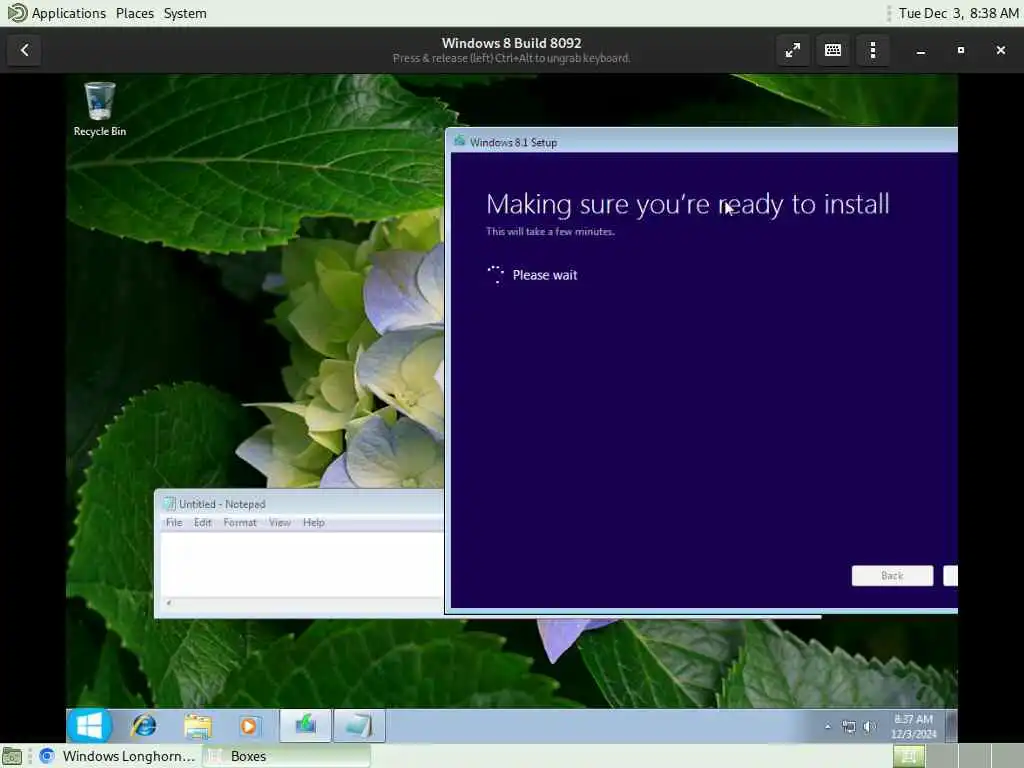Click the Windows 8.1 Setup title icon
Screen dimensions: 1024x768
tap(460, 141)
